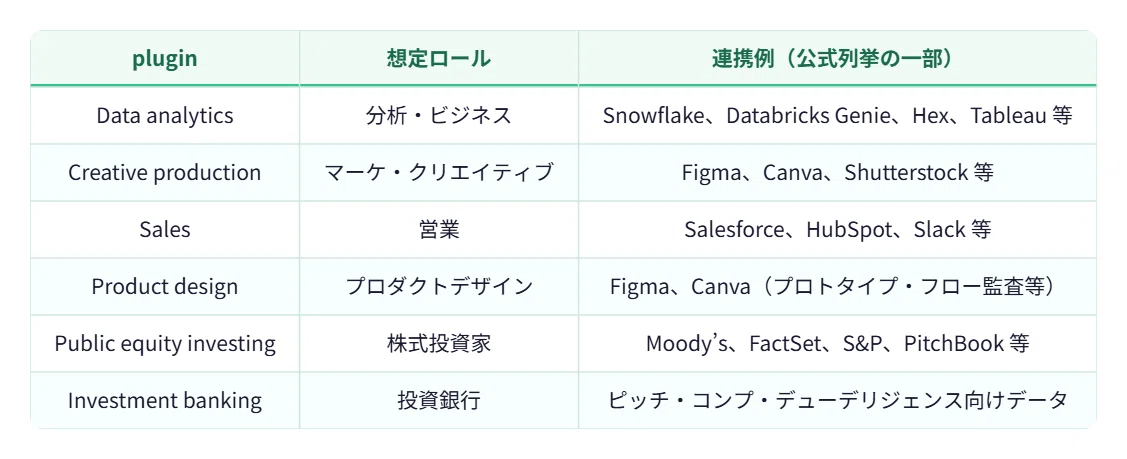Select the Public equity investing cell
Viewport: 1127px width, 459px height.
tap(165, 343)
